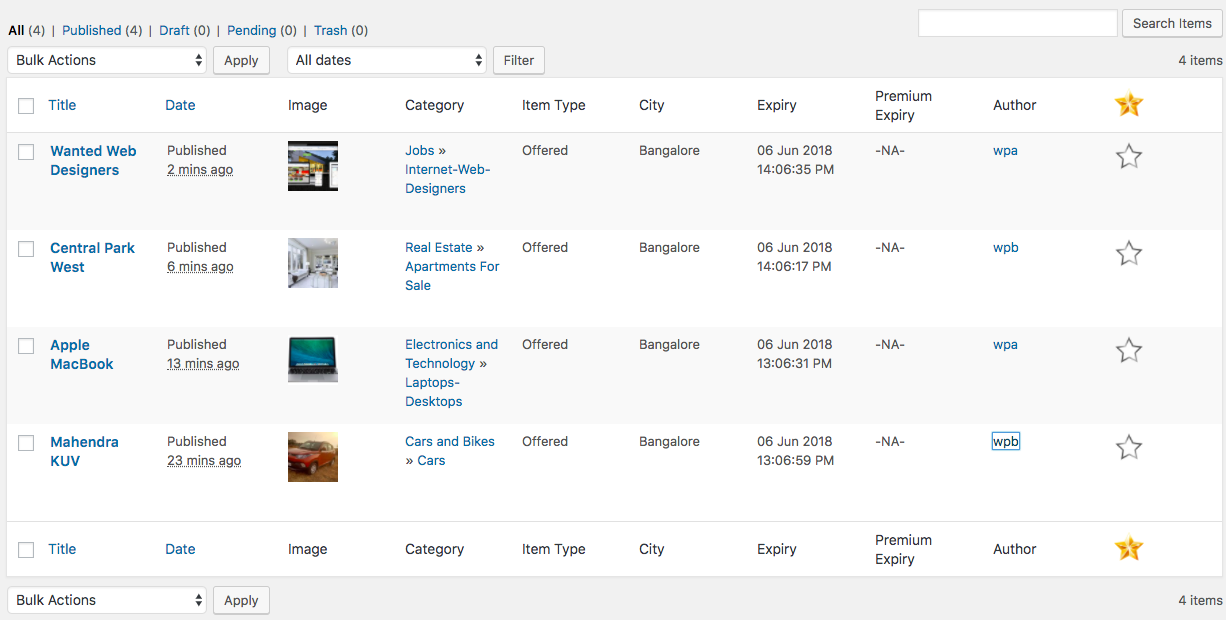Show the Trash items view
This screenshot has width=1226, height=620.
(x=330, y=31)
